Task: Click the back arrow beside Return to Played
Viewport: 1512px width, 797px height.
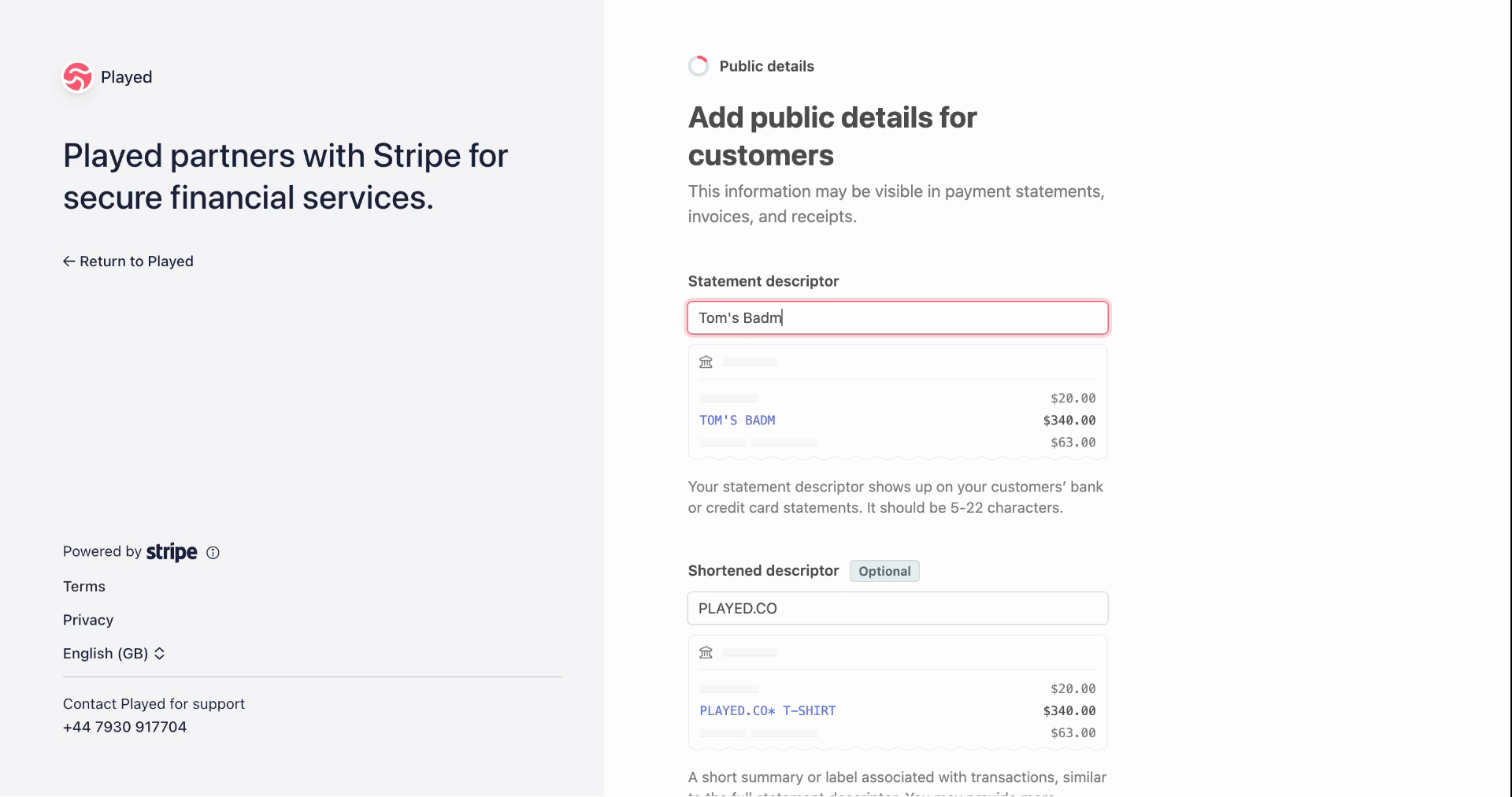Action: pos(69,261)
